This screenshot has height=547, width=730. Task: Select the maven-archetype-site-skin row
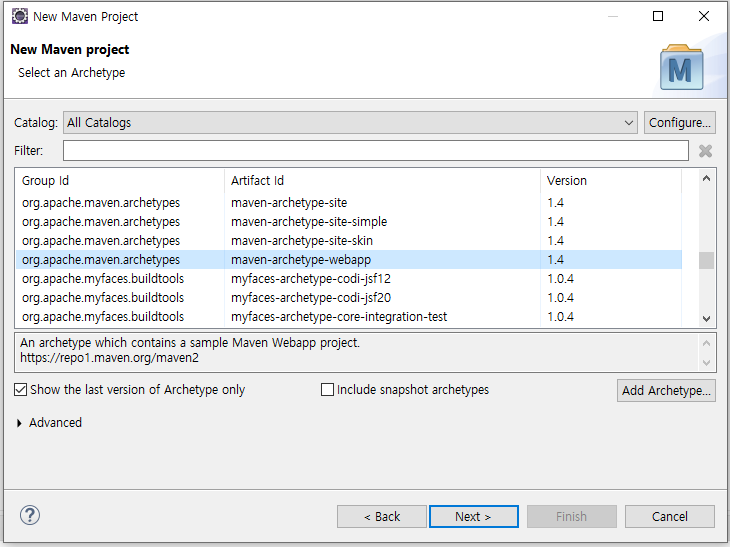(x=349, y=241)
